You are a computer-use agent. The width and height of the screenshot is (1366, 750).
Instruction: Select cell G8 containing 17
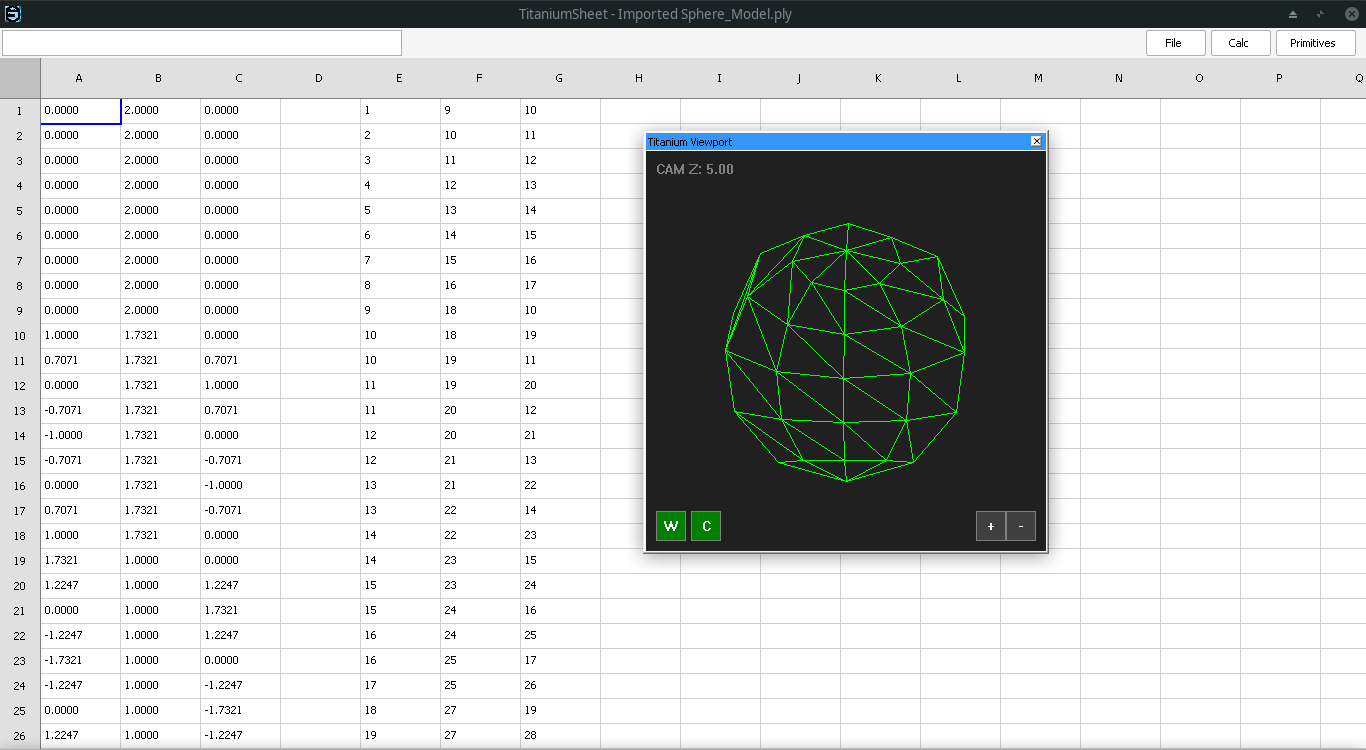click(x=560, y=286)
